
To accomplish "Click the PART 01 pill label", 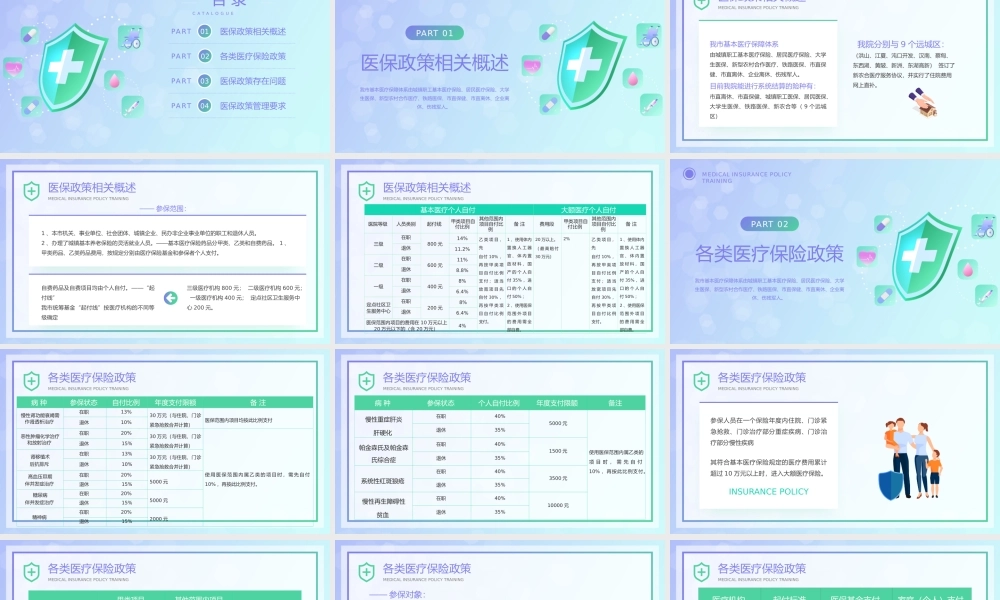I will point(434,33).
